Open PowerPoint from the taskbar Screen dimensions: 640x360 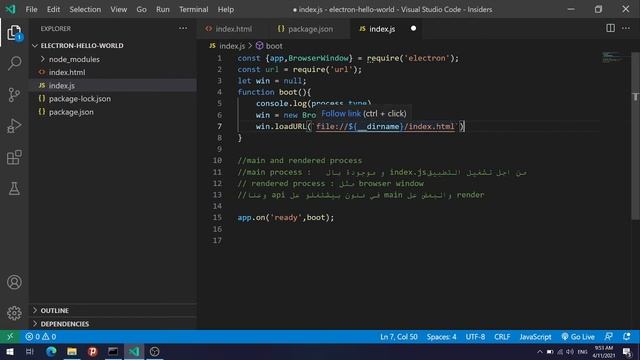(93, 351)
